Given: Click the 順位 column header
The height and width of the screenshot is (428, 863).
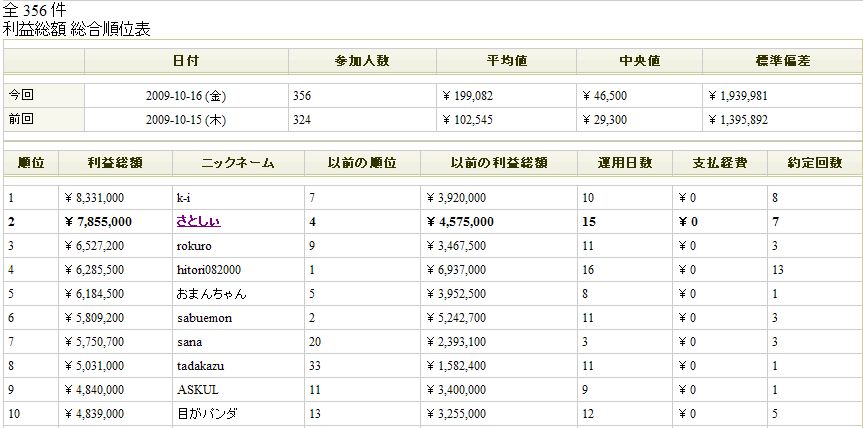Looking at the screenshot, I should click(31, 163).
